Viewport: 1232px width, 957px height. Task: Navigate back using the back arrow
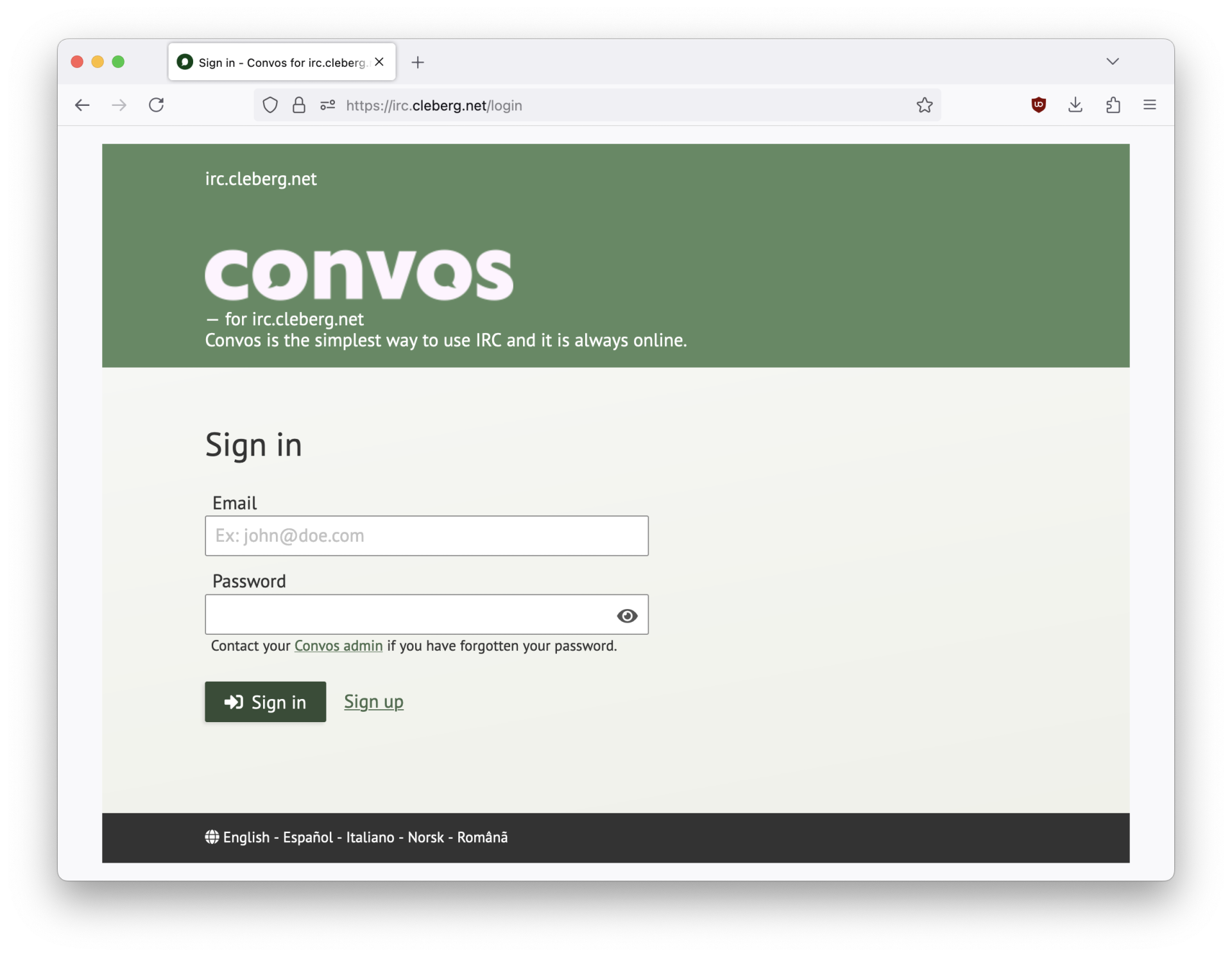(x=81, y=105)
